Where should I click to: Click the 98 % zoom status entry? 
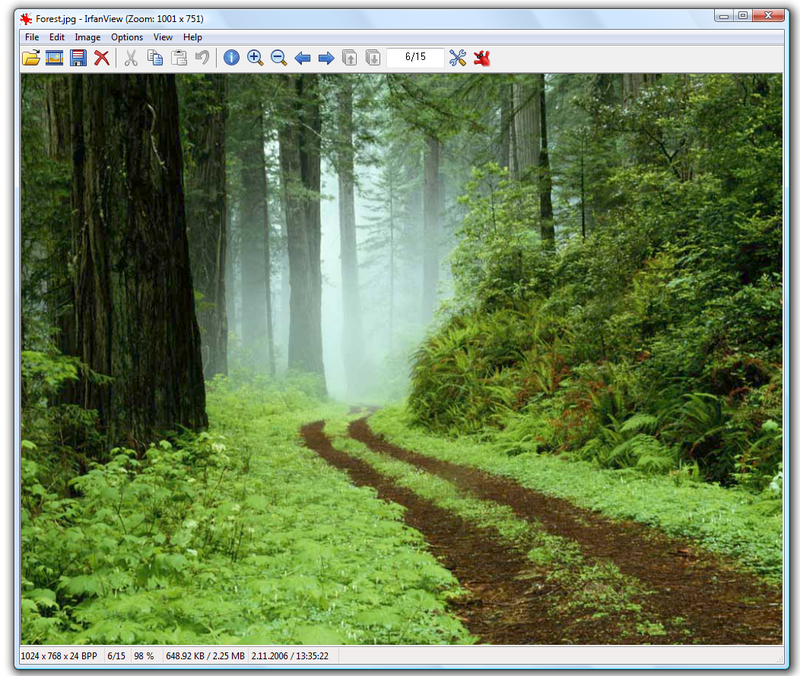[x=144, y=656]
